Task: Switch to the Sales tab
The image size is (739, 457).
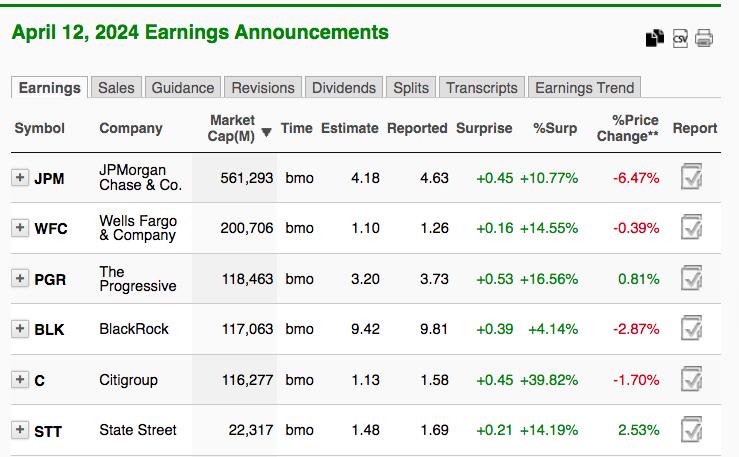Action: (x=117, y=88)
